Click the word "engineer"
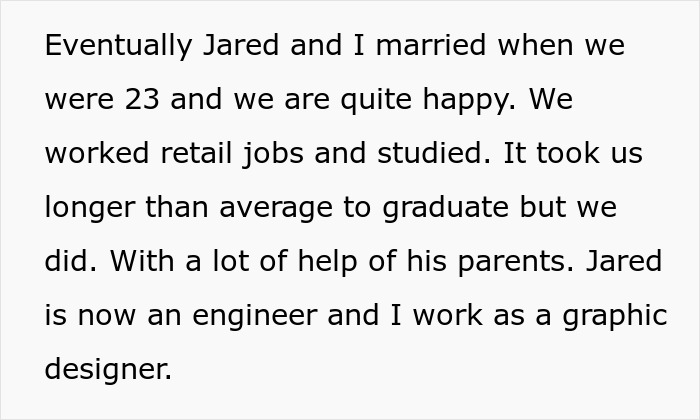This screenshot has height=420, width=700. tap(254, 316)
